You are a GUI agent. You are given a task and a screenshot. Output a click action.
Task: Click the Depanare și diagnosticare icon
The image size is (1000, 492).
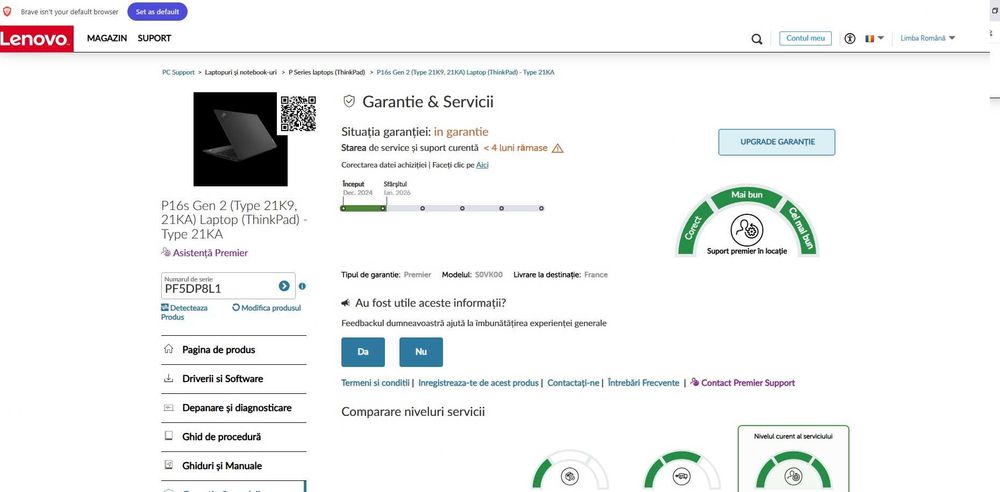pos(168,407)
